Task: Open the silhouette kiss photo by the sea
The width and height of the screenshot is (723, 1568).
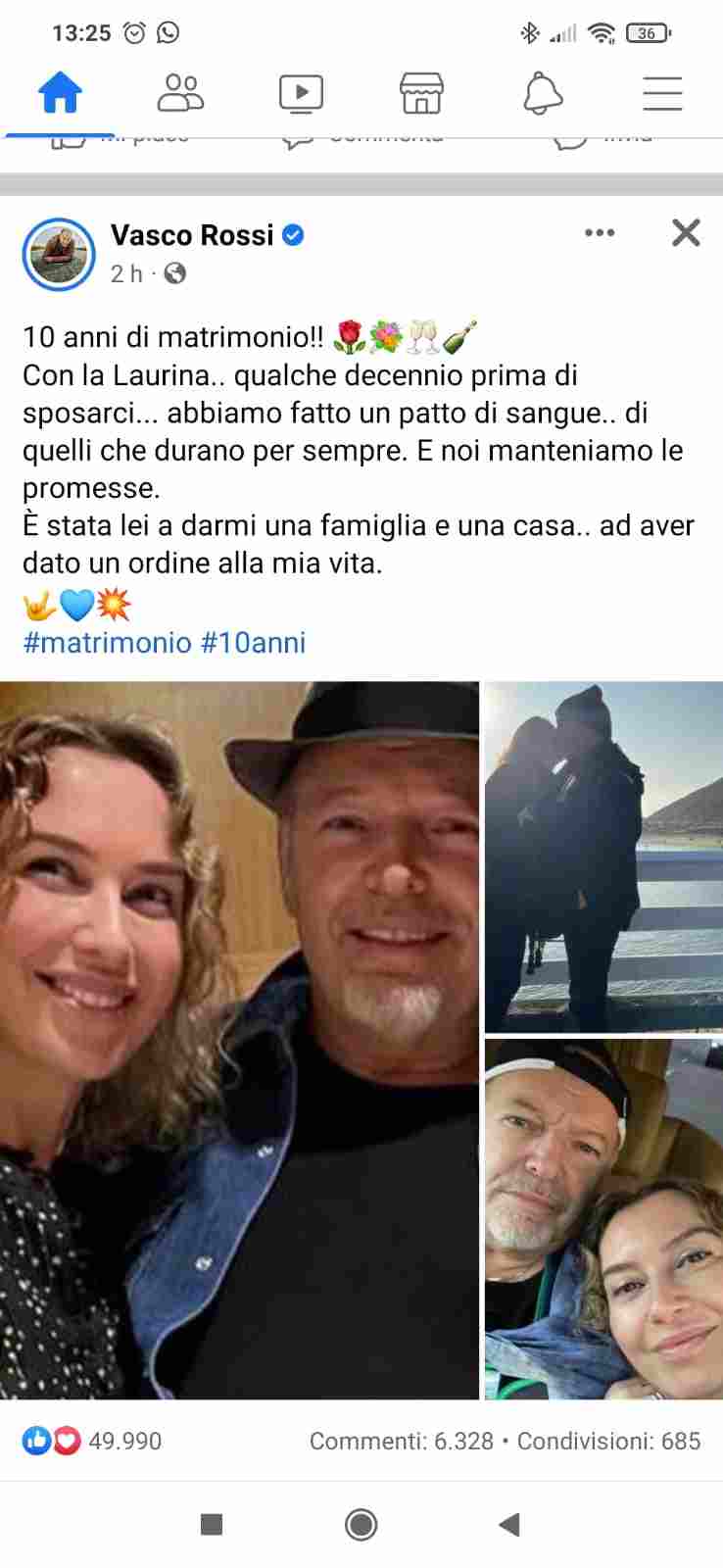Action: (x=603, y=857)
